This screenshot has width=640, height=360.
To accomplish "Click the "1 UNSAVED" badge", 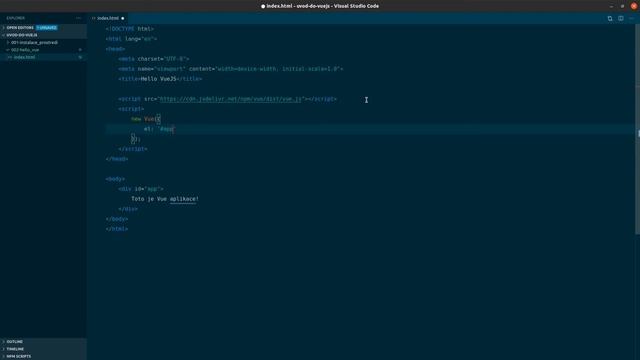I will coord(47,28).
